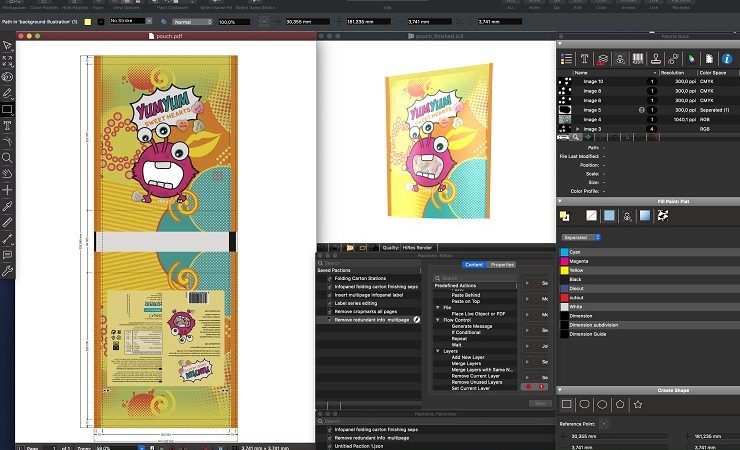Choose Paste on Top predefined action

point(465,301)
